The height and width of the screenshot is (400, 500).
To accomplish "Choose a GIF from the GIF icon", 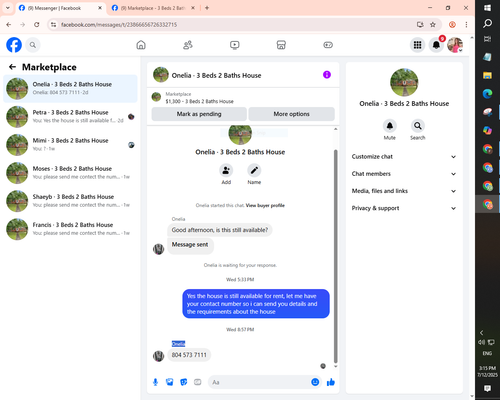I will (x=198, y=382).
